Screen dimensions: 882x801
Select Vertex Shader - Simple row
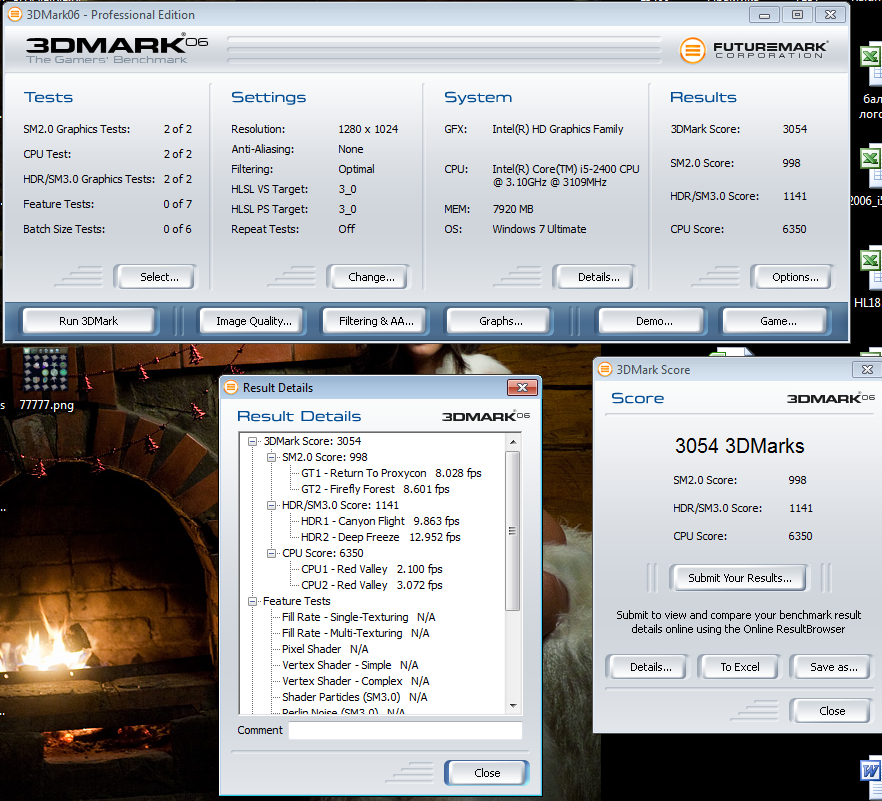coord(350,665)
